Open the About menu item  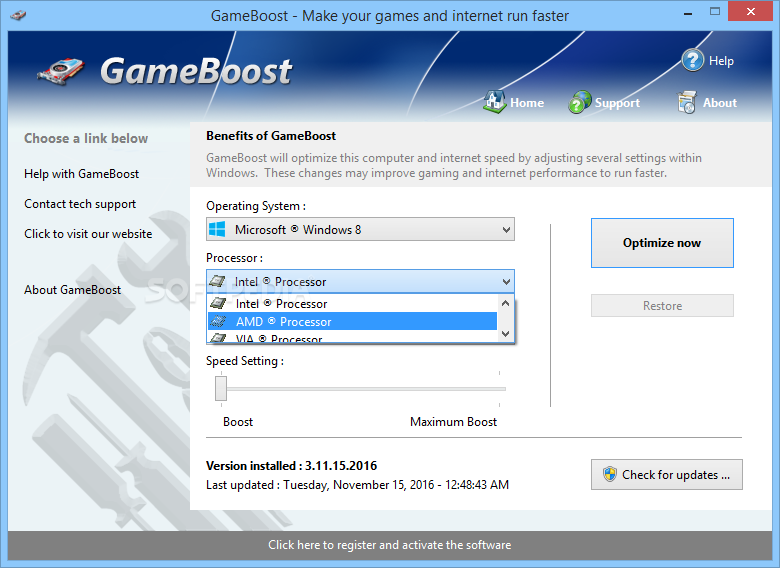click(707, 102)
